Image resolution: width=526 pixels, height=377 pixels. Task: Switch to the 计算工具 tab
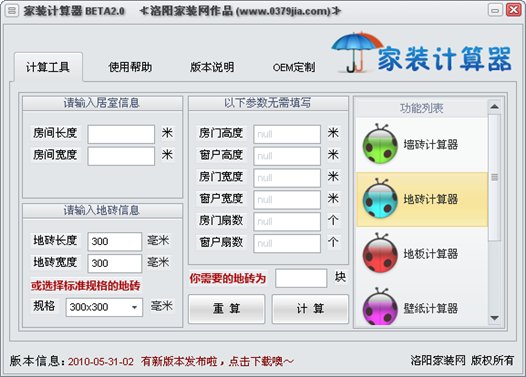pyautogui.click(x=48, y=67)
